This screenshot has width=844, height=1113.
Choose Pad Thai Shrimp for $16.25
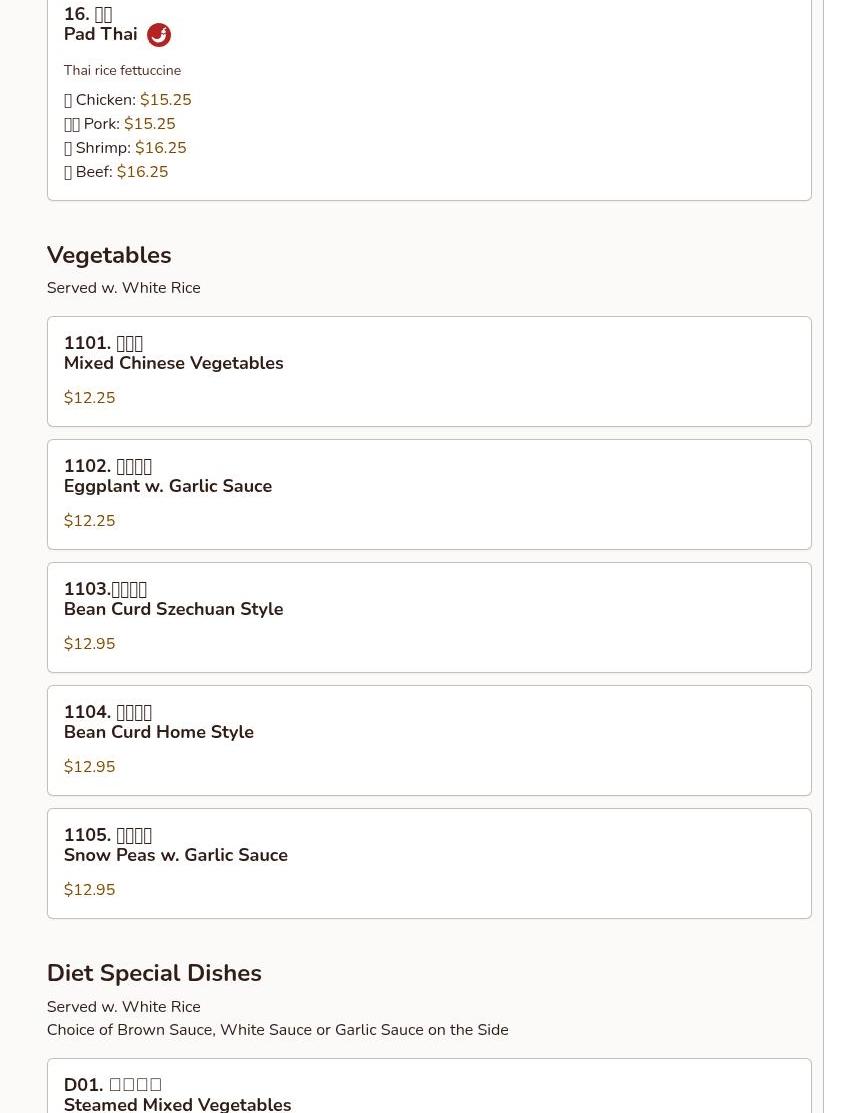pos(125,148)
